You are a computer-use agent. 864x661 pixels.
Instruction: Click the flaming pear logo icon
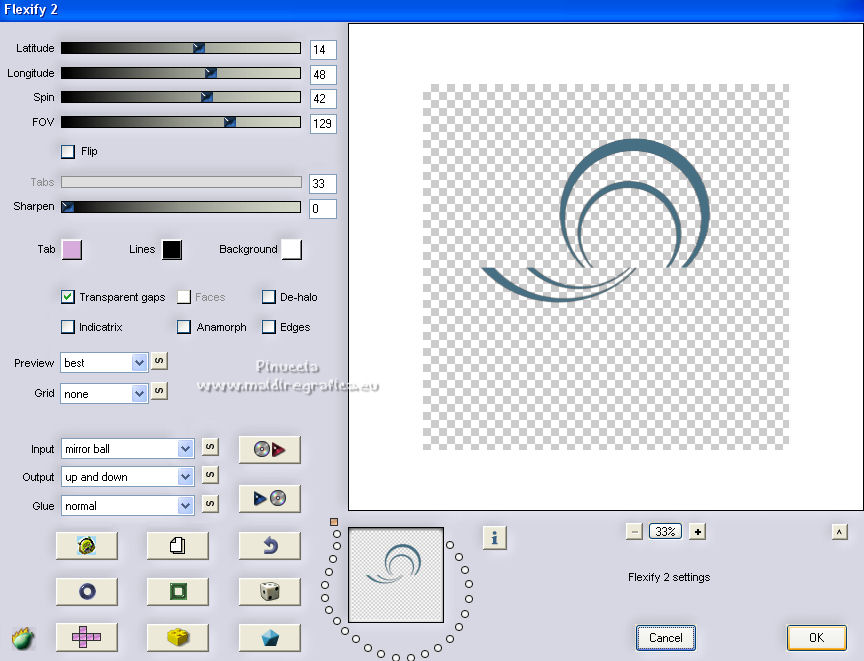pos(23,638)
